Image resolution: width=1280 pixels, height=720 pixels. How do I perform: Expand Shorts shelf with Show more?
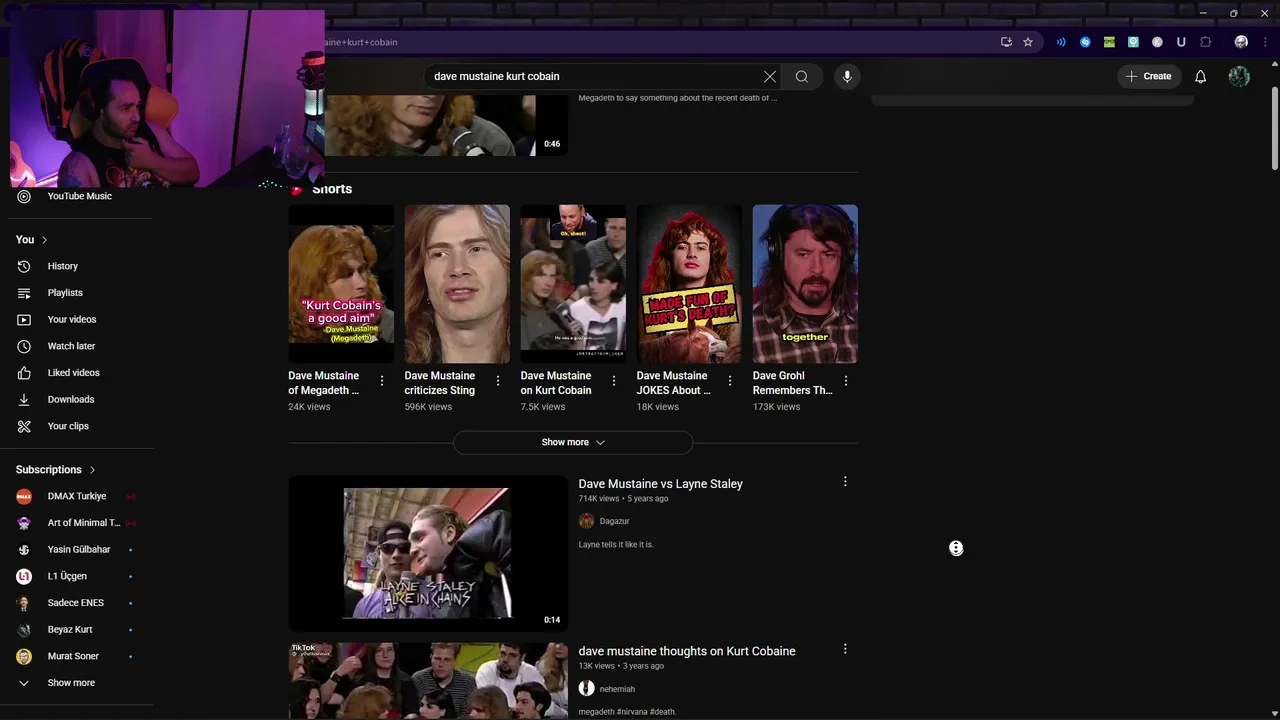tap(573, 442)
